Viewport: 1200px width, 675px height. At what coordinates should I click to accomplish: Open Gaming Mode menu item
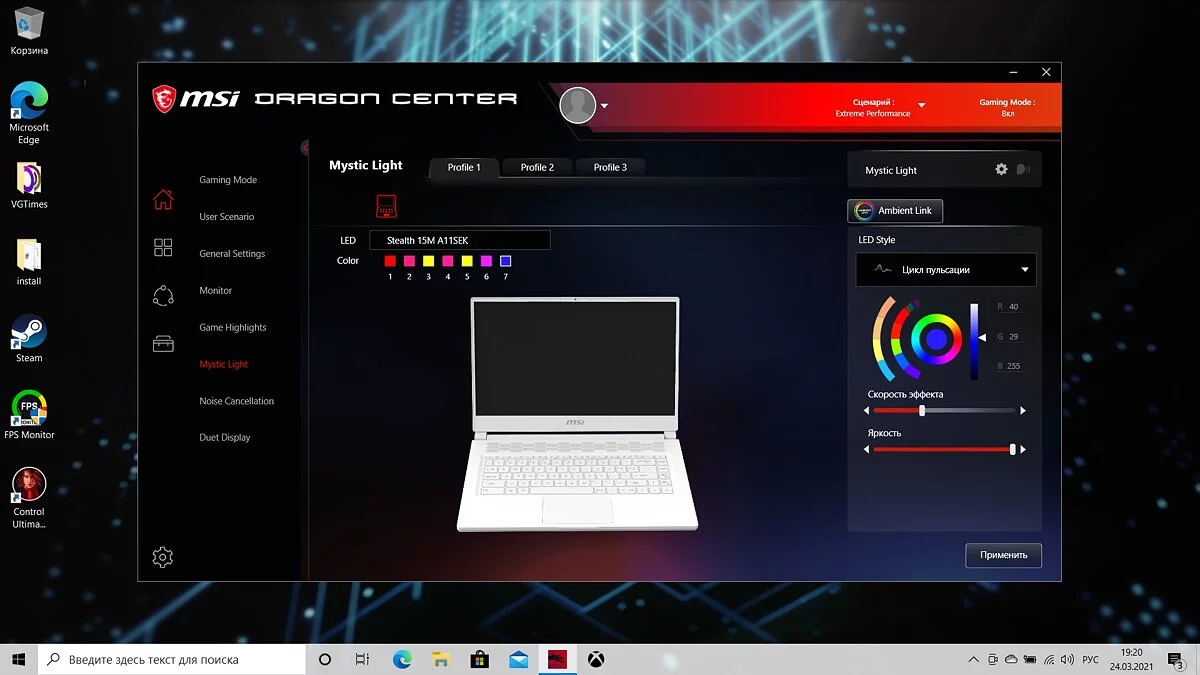point(228,180)
